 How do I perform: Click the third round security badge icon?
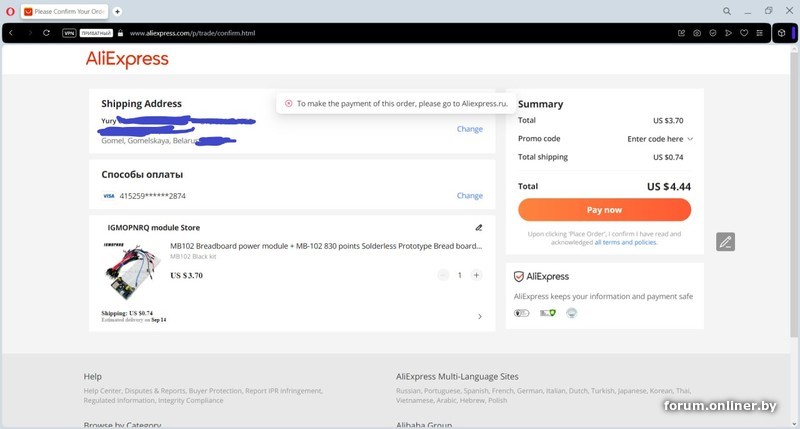pyautogui.click(x=571, y=313)
